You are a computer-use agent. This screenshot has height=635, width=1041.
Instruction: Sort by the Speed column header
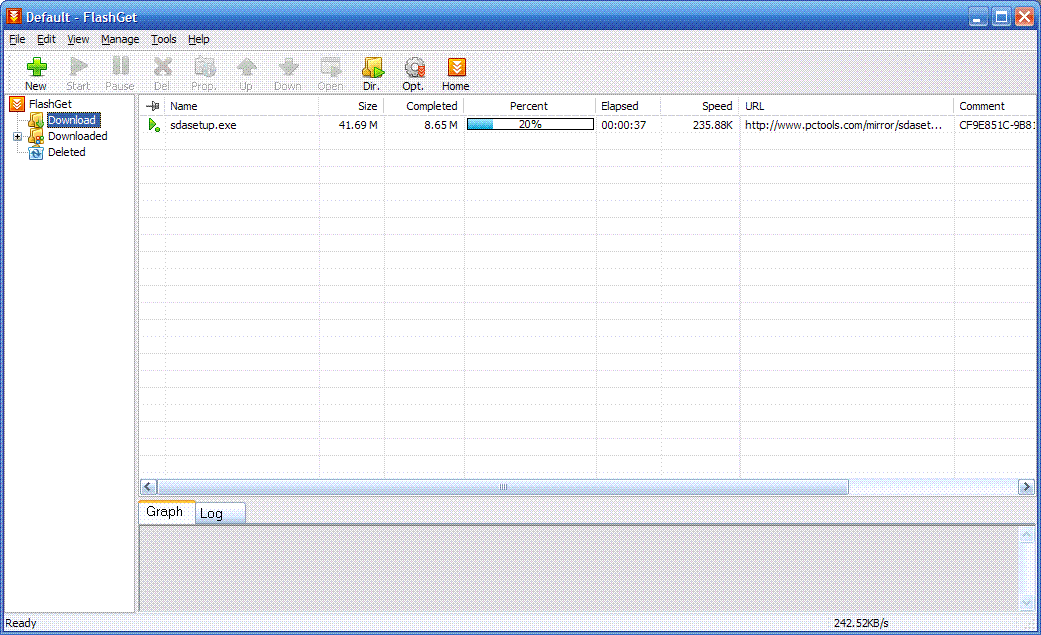click(x=700, y=106)
